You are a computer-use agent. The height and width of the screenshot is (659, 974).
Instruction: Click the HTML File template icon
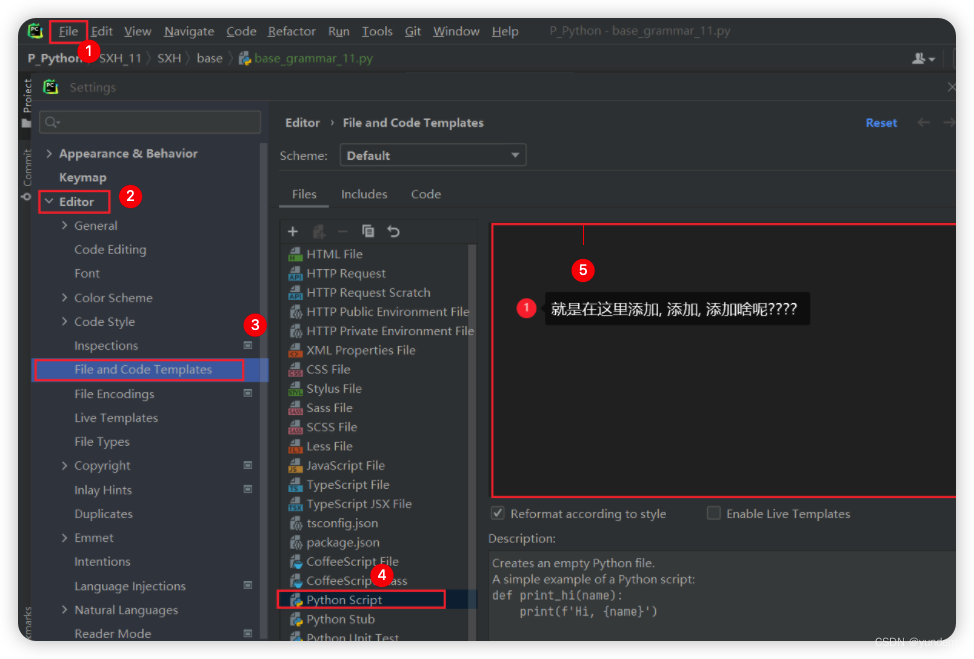tap(295, 254)
